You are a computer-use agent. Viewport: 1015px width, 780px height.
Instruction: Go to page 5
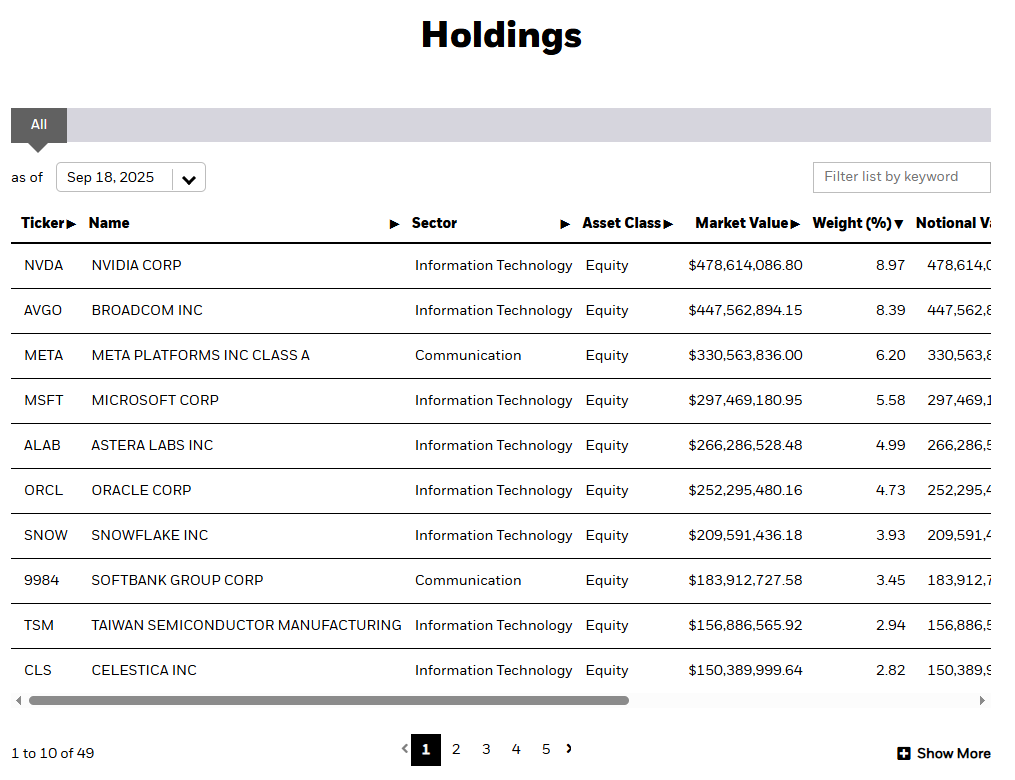click(x=546, y=750)
